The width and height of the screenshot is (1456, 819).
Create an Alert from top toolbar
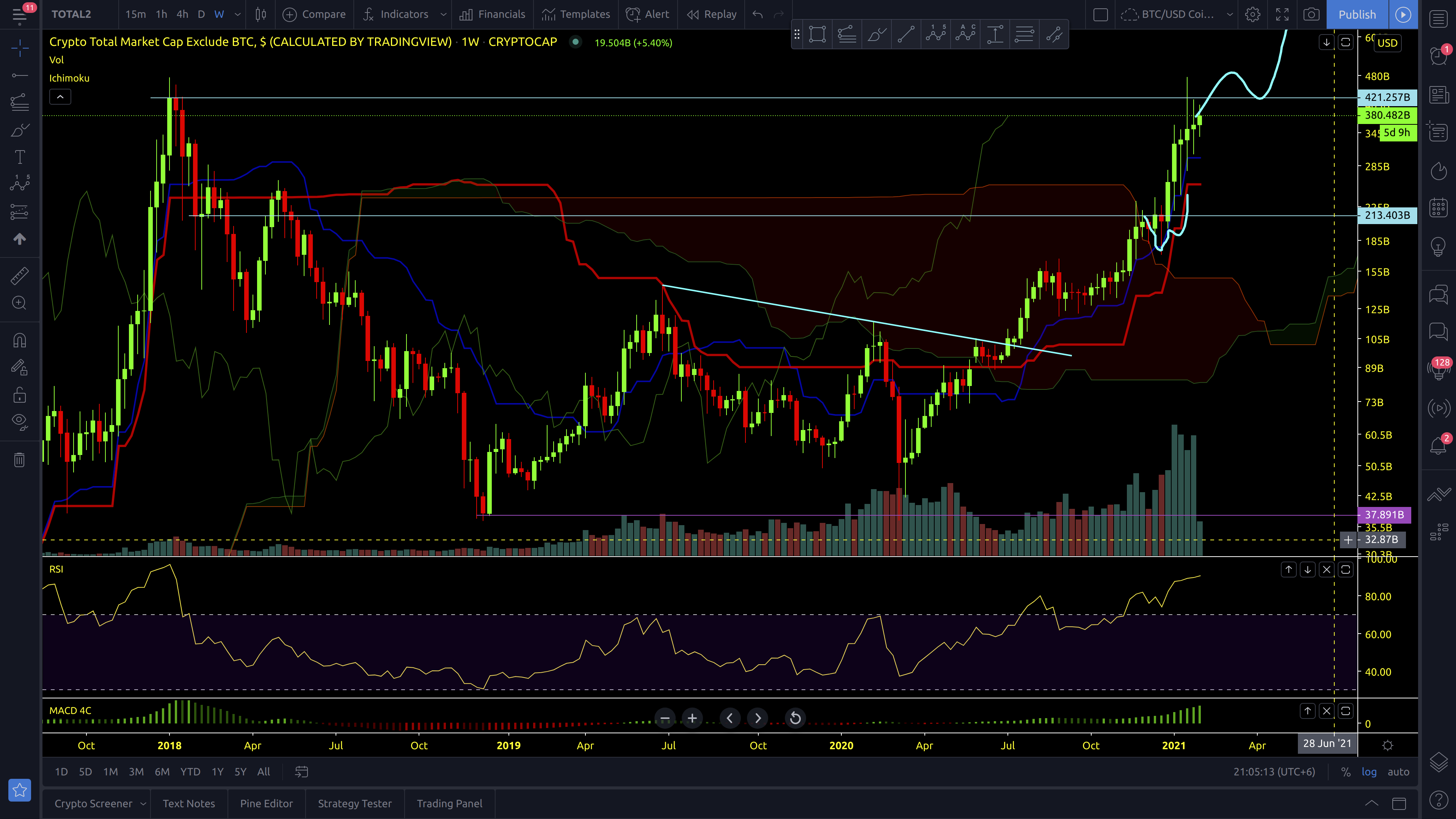[x=648, y=14]
